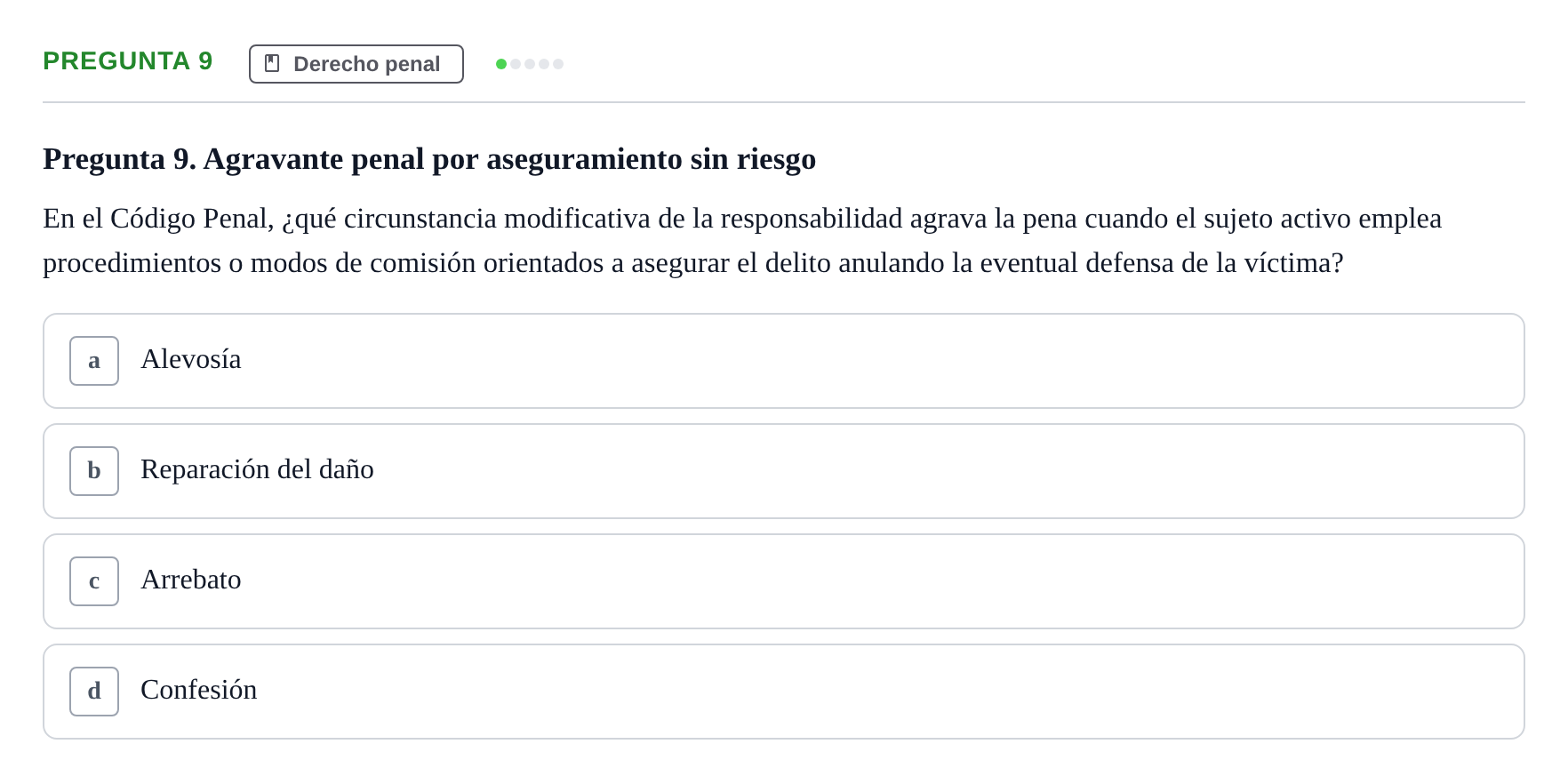The width and height of the screenshot is (1568, 784).
Task: Click the question title Agravante penal heading
Action: [x=429, y=159]
